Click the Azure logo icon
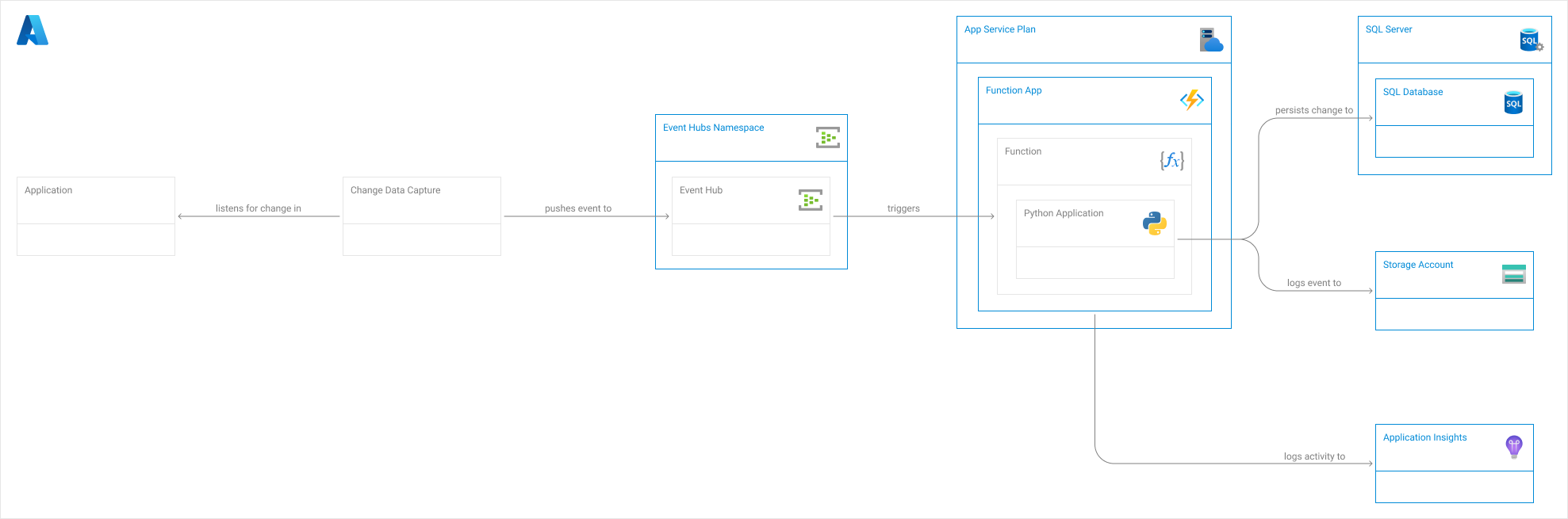This screenshot has height=519, width=1568. tap(33, 30)
